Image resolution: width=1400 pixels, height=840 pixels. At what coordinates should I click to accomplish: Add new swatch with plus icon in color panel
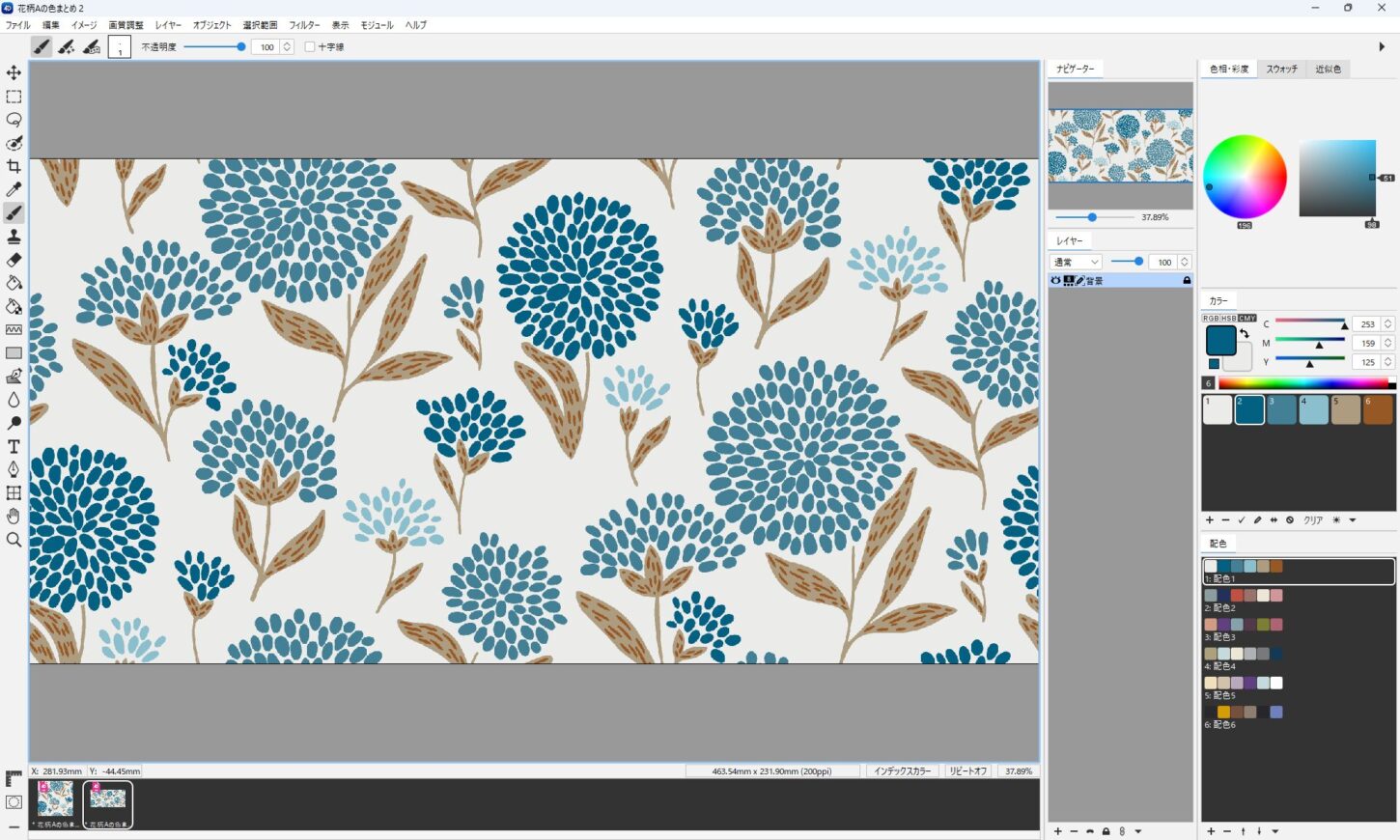[x=1210, y=520]
